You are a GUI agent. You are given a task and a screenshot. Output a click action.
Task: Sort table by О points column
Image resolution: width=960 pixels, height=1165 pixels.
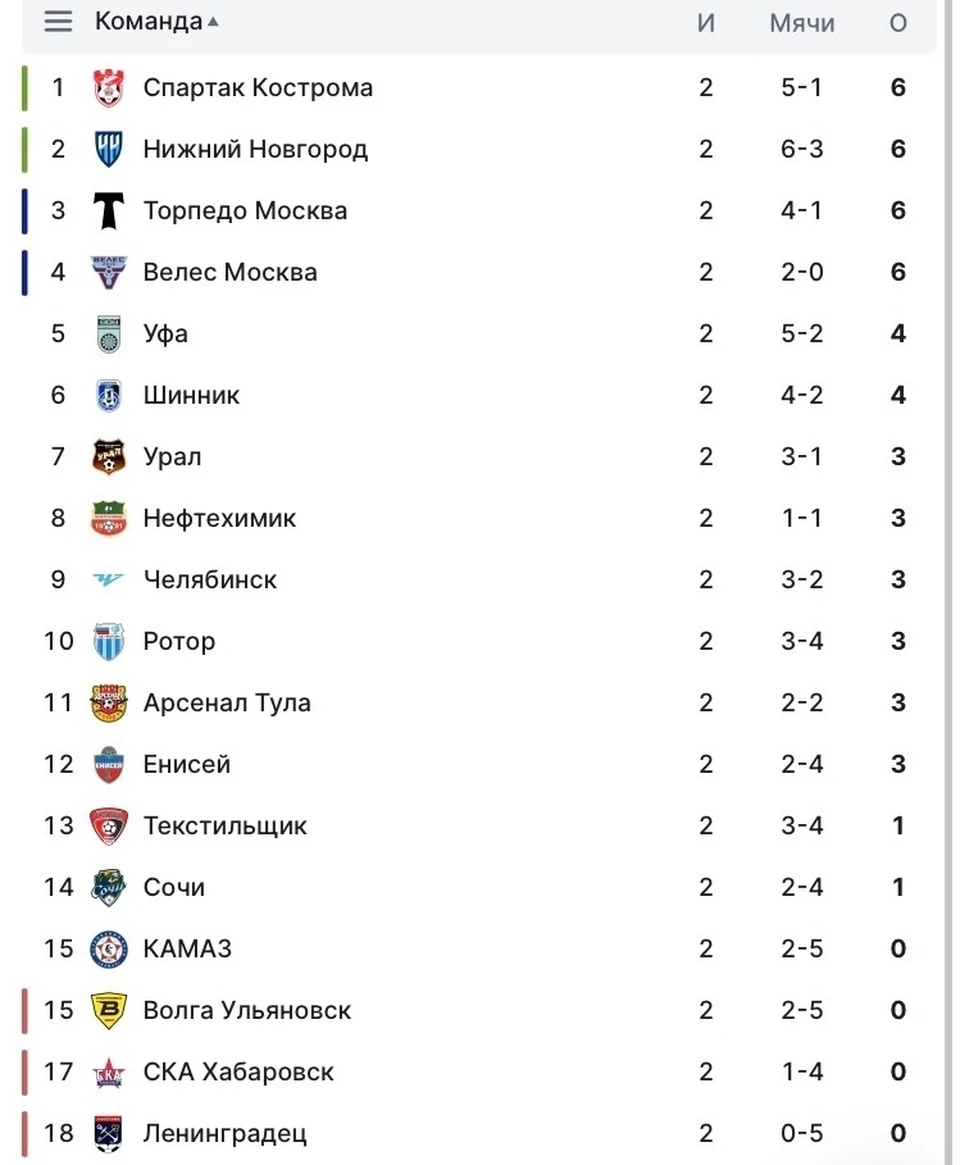[898, 23]
